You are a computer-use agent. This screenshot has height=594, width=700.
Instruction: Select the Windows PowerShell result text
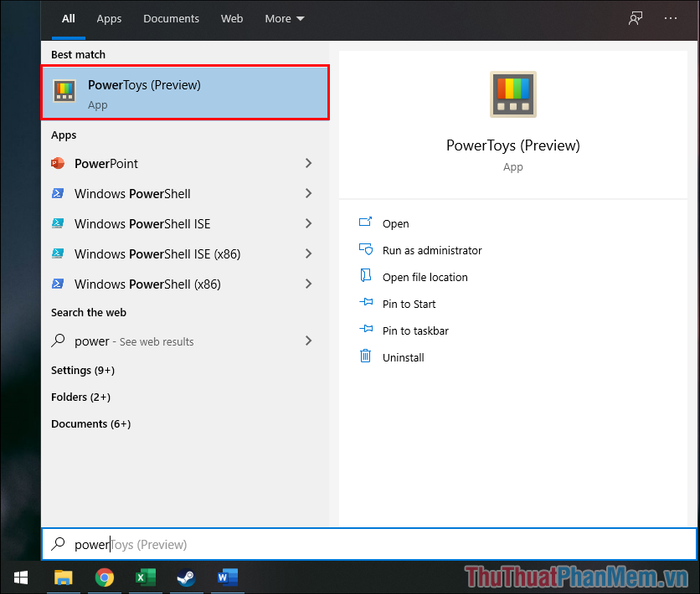(x=133, y=194)
